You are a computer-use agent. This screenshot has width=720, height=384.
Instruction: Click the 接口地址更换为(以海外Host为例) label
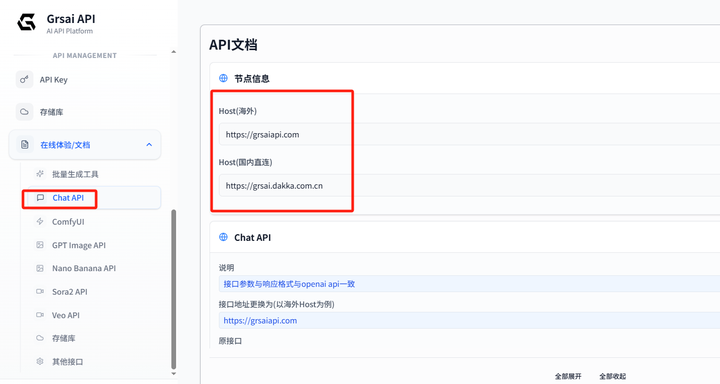coord(276,304)
